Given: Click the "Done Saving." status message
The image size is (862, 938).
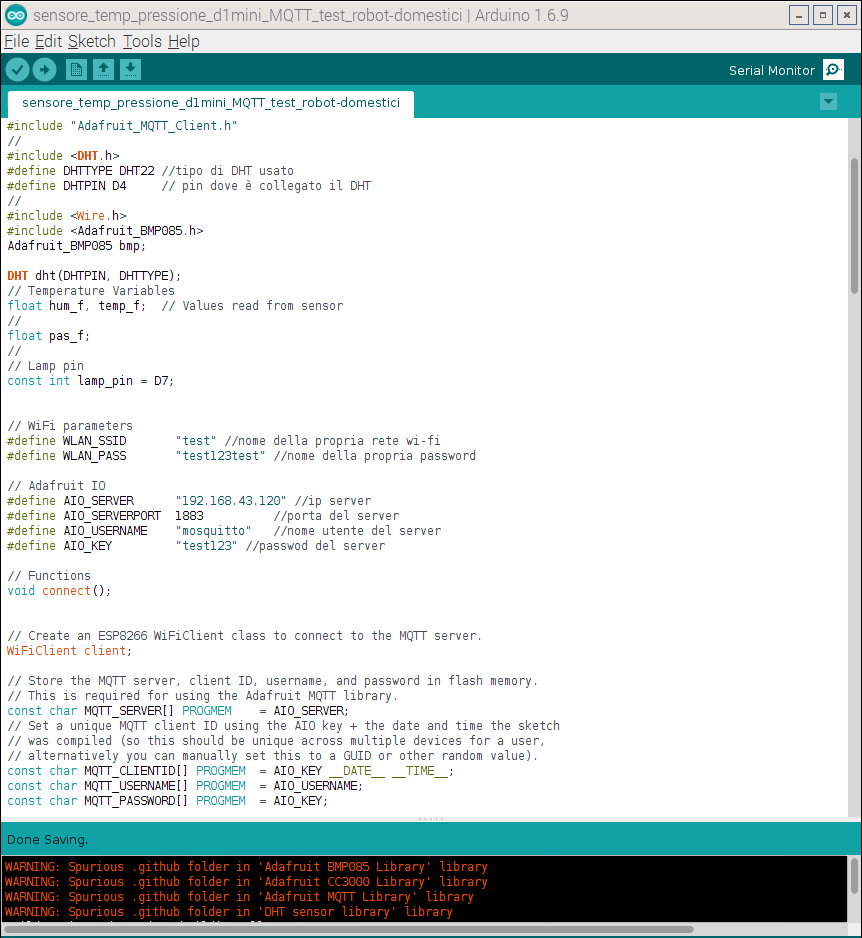Looking at the screenshot, I should coord(47,839).
